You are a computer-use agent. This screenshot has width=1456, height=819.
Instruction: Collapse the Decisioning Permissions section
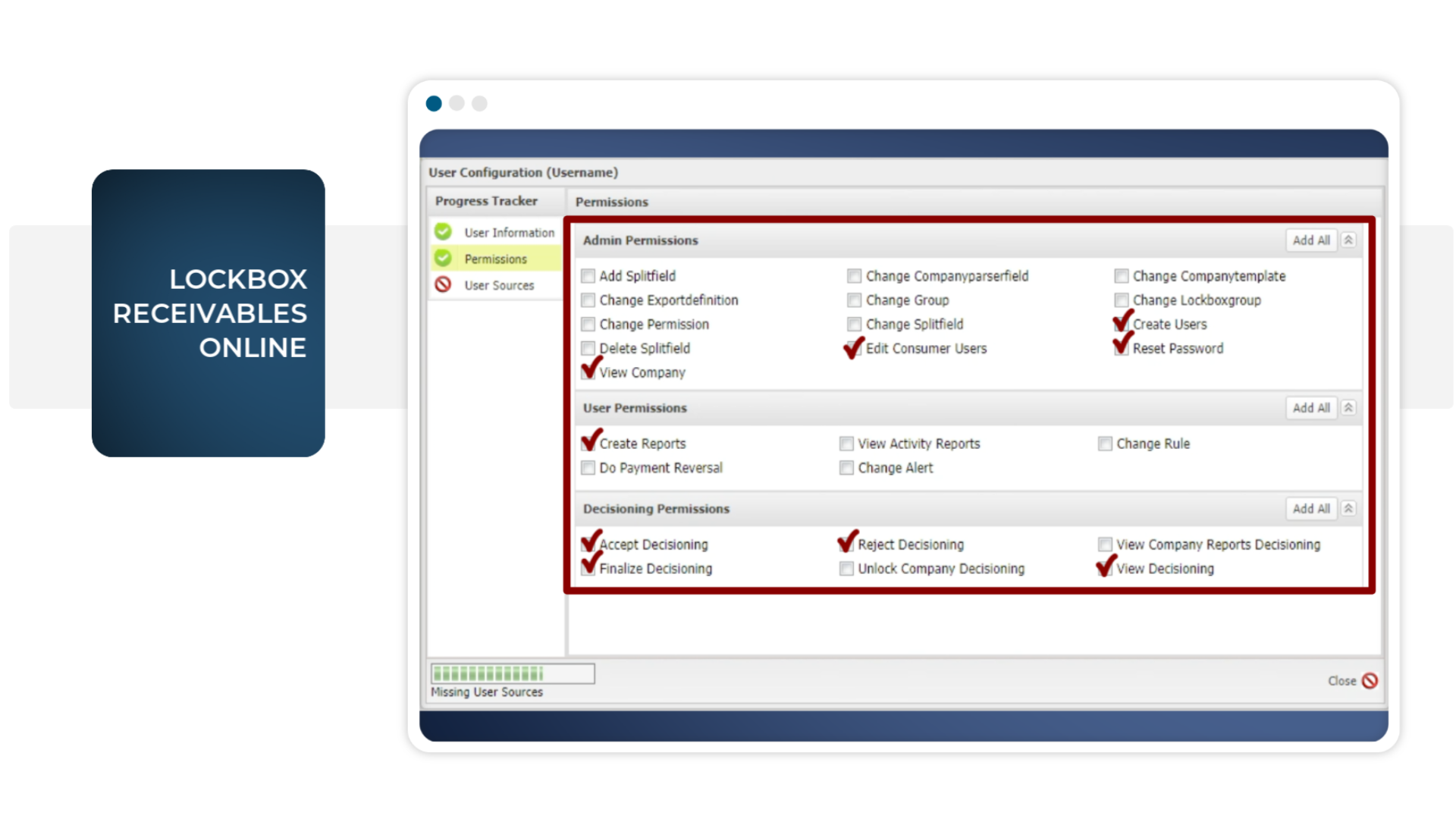1348,508
